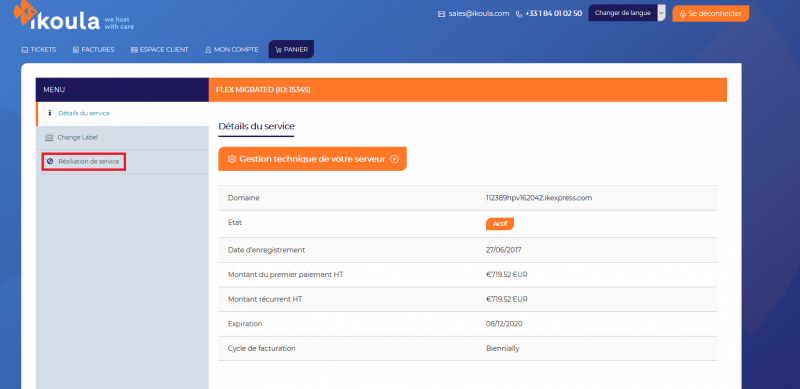
Task: Click the domain value 112389hpv162042.ikexpress.com
Action: [539, 198]
